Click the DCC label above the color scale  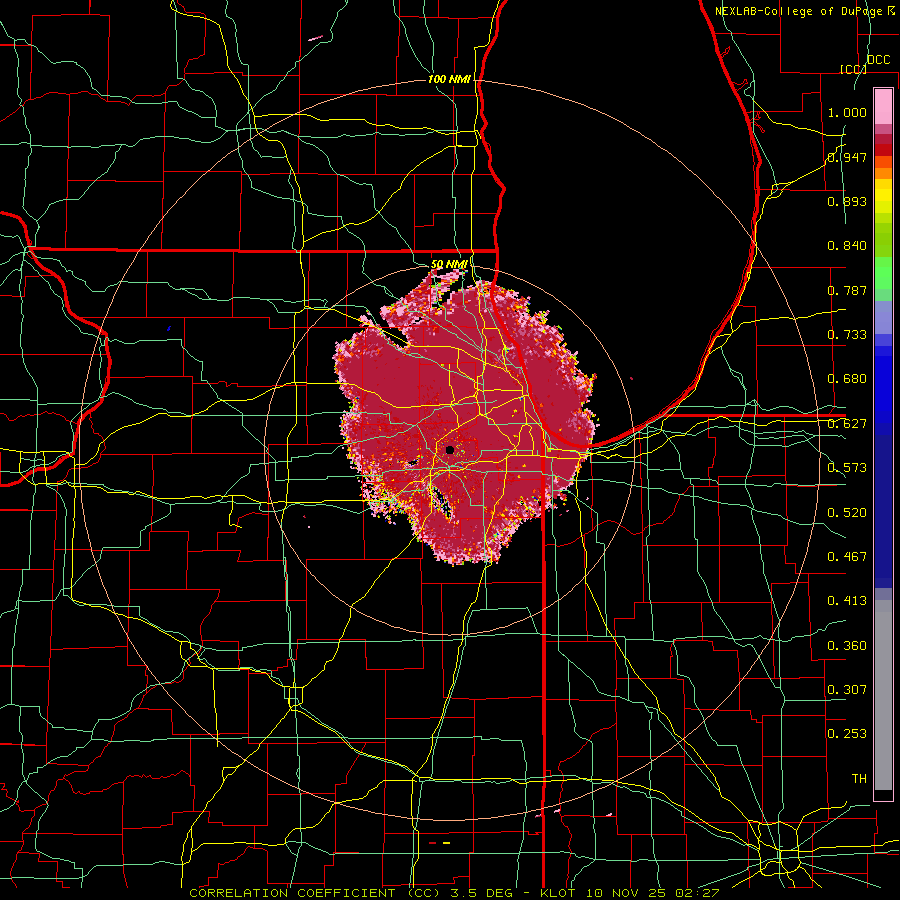tap(879, 60)
